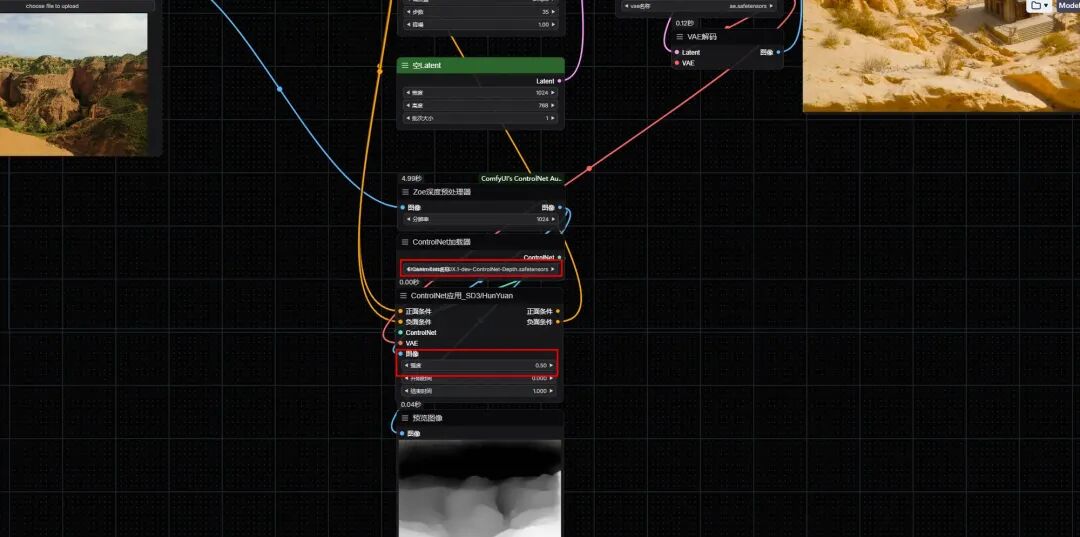Click the 强度 value field 0.50
1080x537 pixels.
478,366
